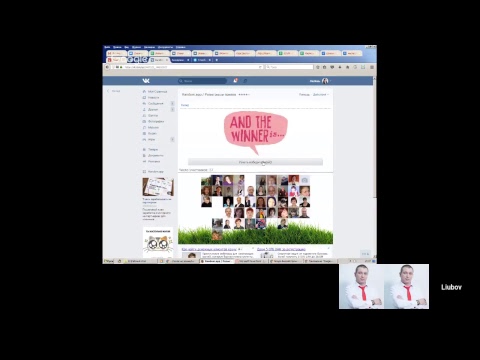Open the Firefox hamburger menu icon

click(372, 67)
